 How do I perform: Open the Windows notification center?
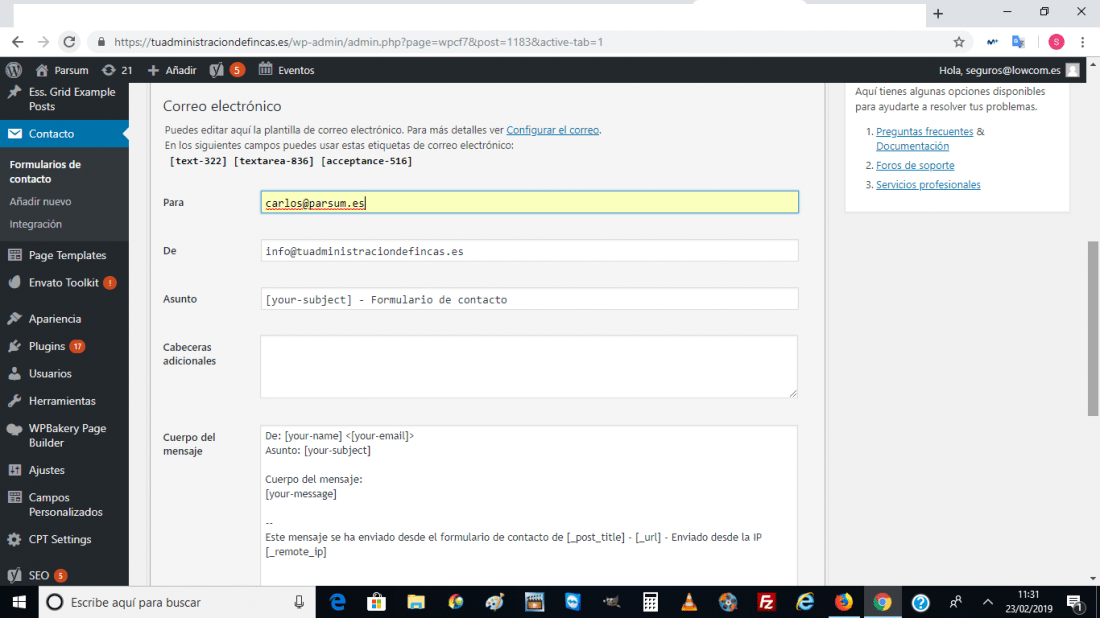click(1074, 602)
